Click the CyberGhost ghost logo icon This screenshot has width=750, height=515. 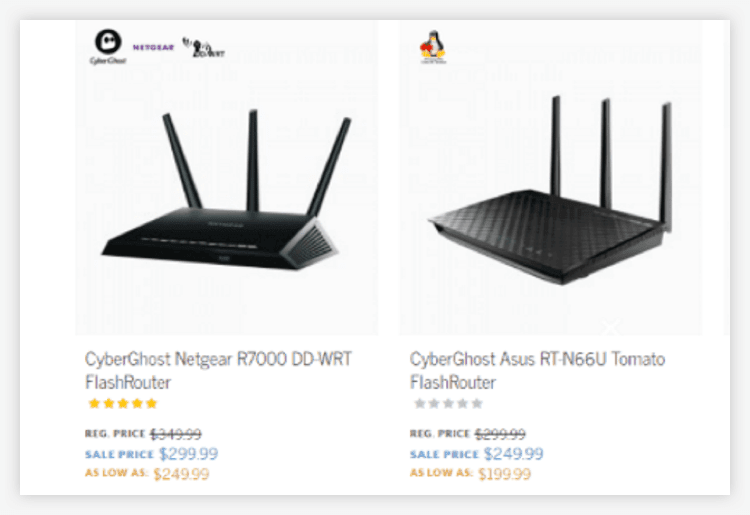(x=108, y=46)
